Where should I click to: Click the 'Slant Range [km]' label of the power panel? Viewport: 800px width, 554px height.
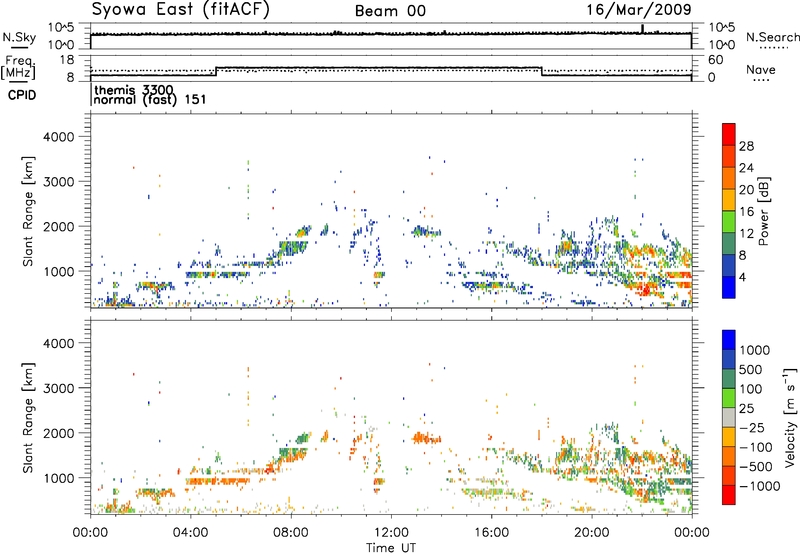coord(28,211)
